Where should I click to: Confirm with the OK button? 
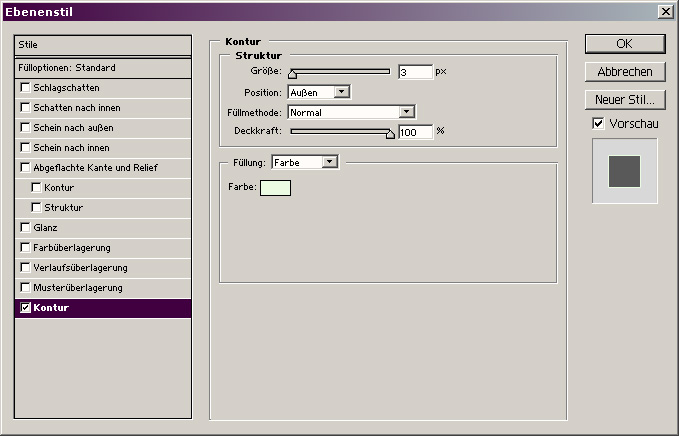(x=625, y=44)
